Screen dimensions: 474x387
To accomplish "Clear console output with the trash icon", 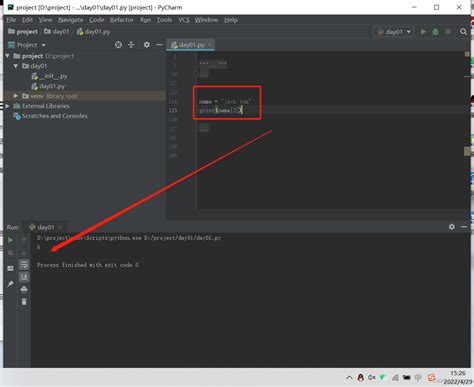I will pyautogui.click(x=24, y=302).
